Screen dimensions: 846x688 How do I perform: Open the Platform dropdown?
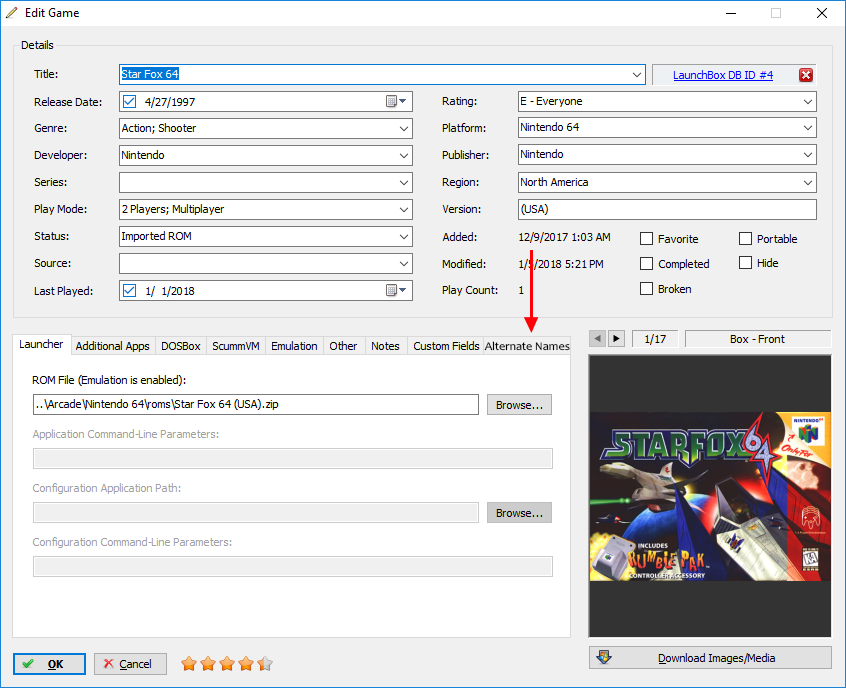coord(808,128)
